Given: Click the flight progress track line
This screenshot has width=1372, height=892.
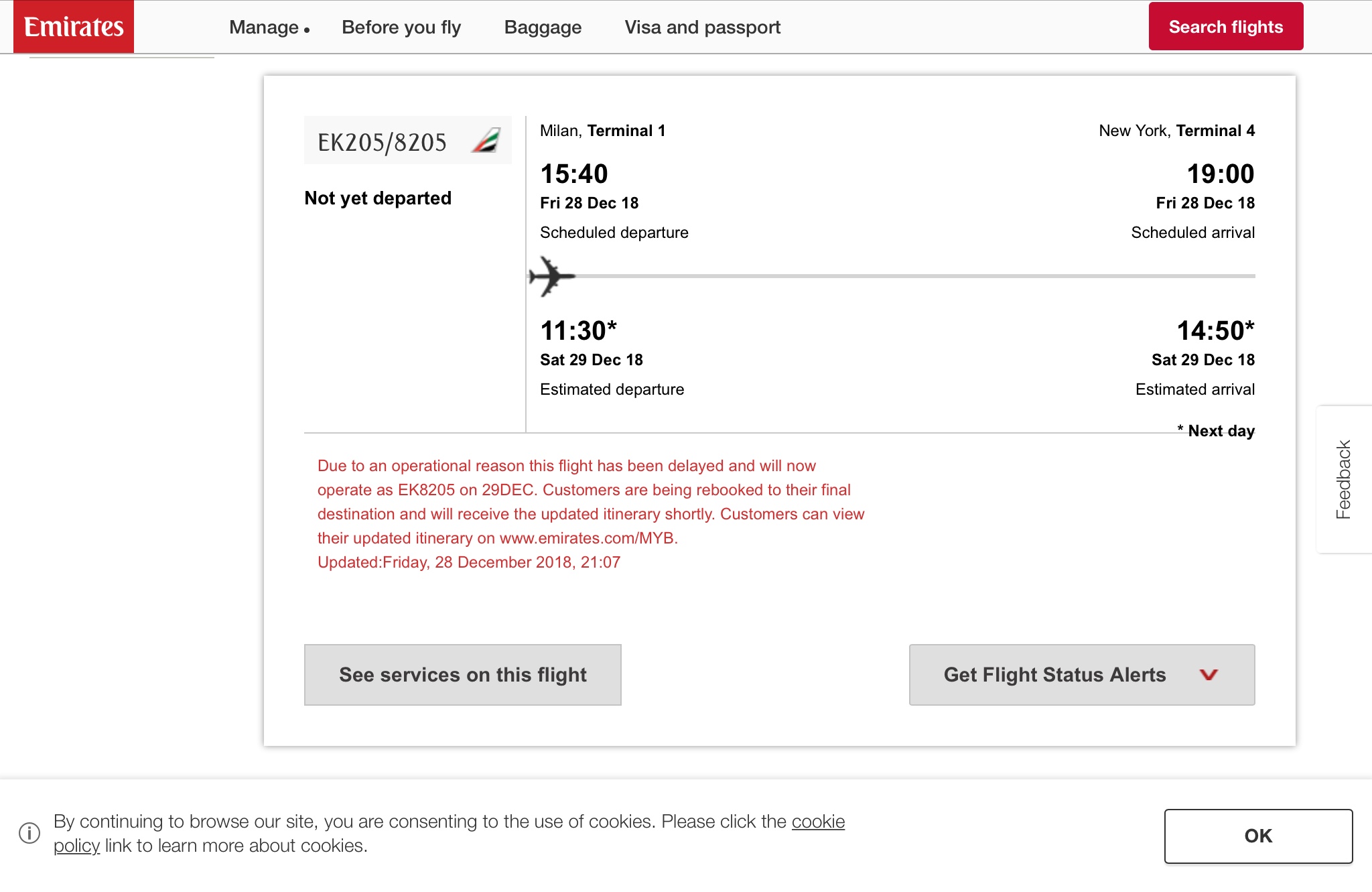Looking at the screenshot, I should [911, 276].
